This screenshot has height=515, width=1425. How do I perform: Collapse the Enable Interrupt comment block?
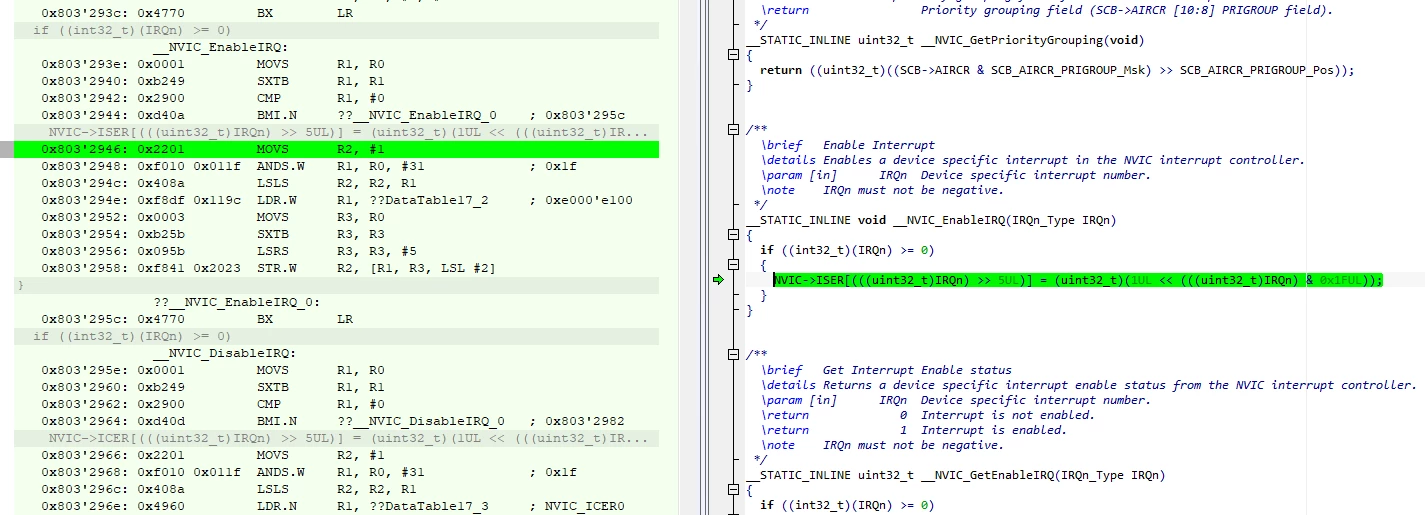pos(733,130)
